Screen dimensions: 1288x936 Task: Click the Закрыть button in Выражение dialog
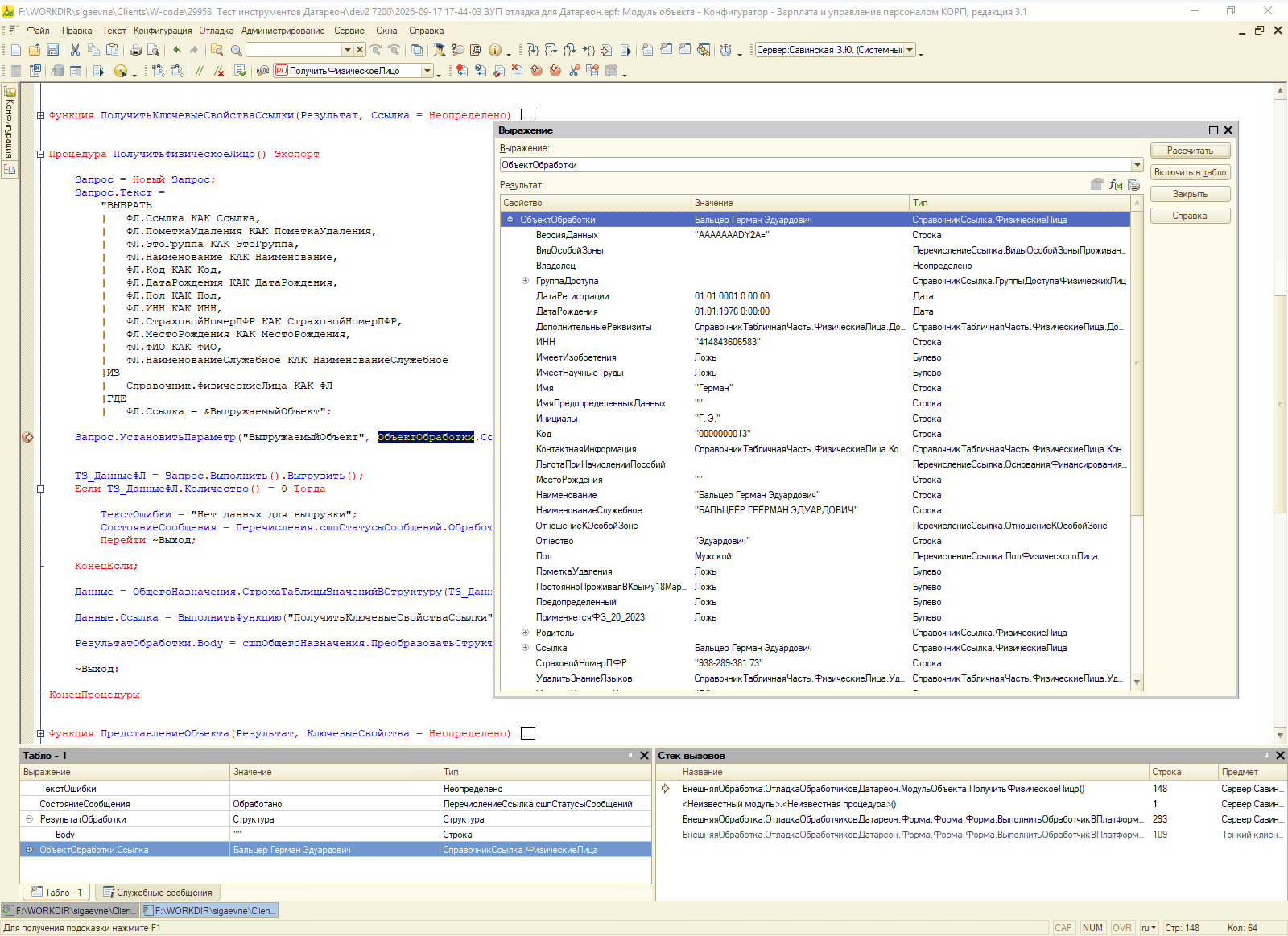[x=1190, y=194]
